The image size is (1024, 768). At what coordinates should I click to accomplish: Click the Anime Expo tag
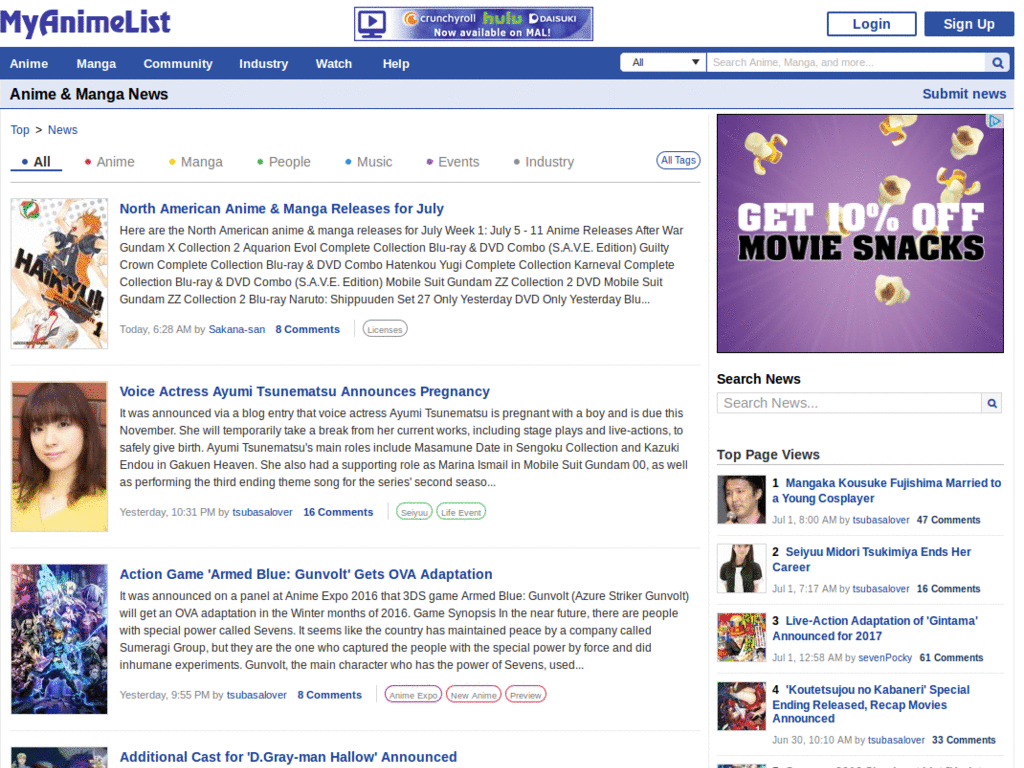(413, 695)
